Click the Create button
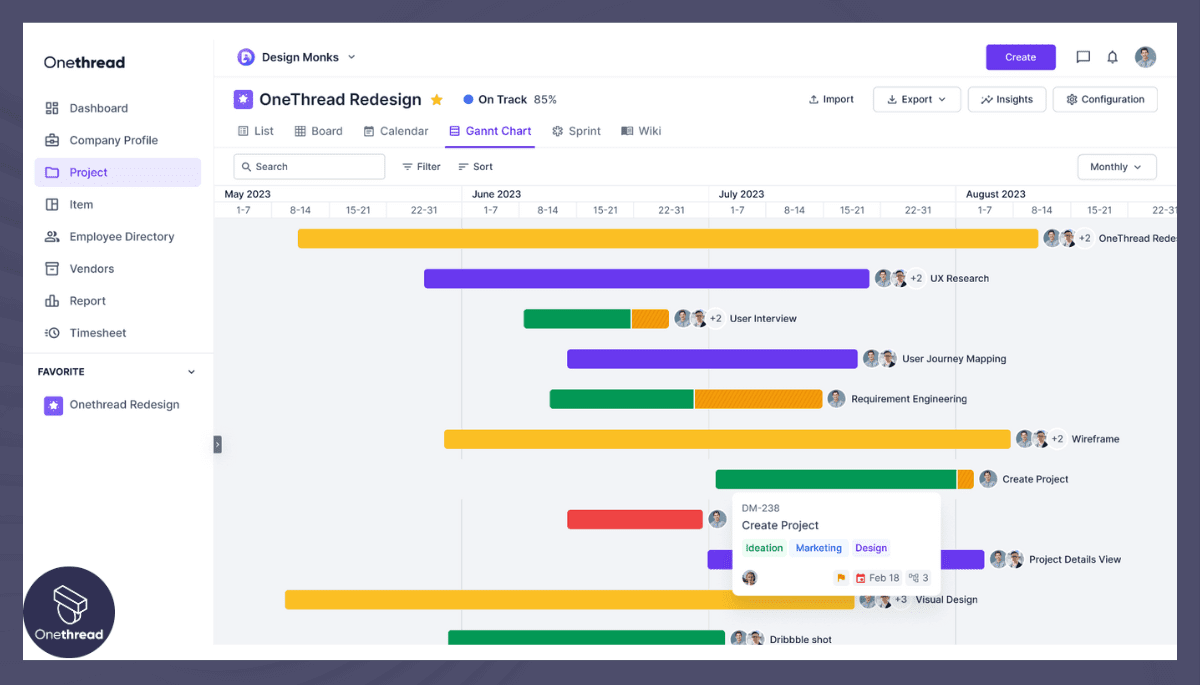1200x685 pixels. [1020, 57]
